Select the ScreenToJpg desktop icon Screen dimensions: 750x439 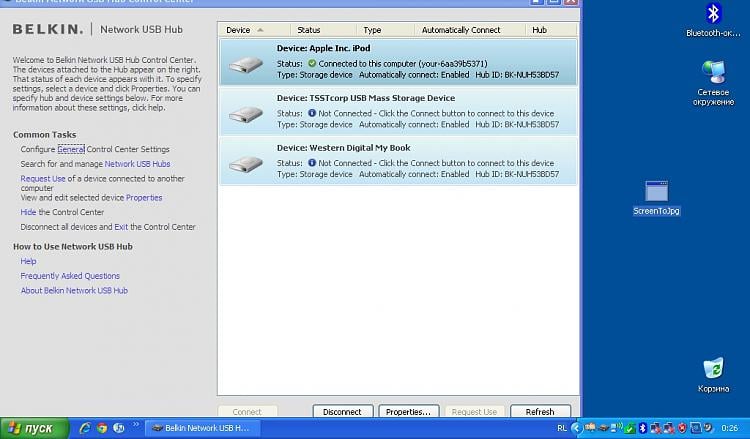coord(656,198)
